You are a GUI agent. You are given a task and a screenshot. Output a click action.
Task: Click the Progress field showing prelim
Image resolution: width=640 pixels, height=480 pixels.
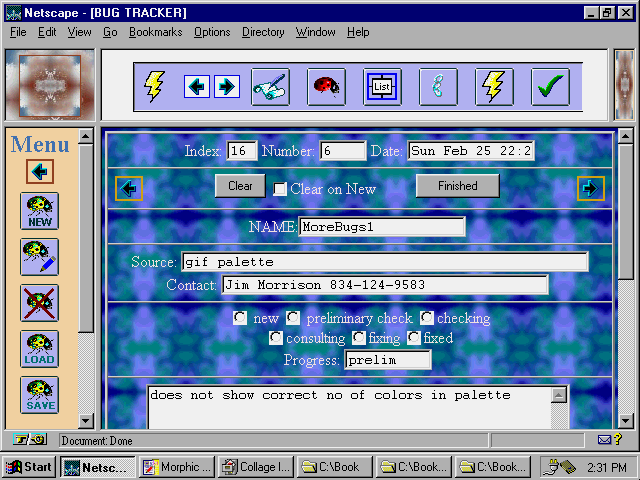(x=388, y=360)
